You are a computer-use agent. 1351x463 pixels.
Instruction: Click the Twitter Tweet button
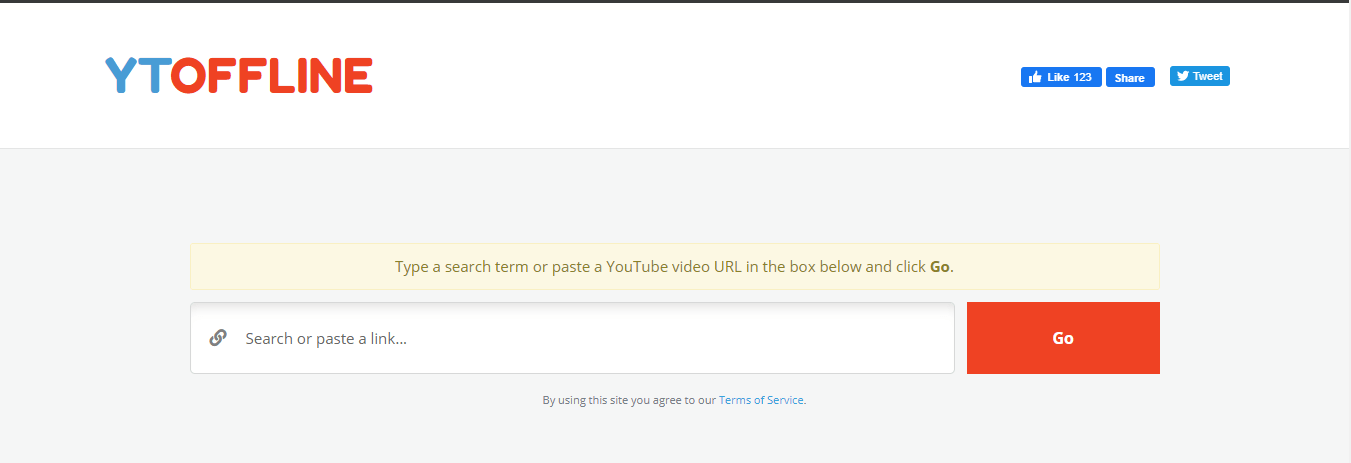point(1200,76)
